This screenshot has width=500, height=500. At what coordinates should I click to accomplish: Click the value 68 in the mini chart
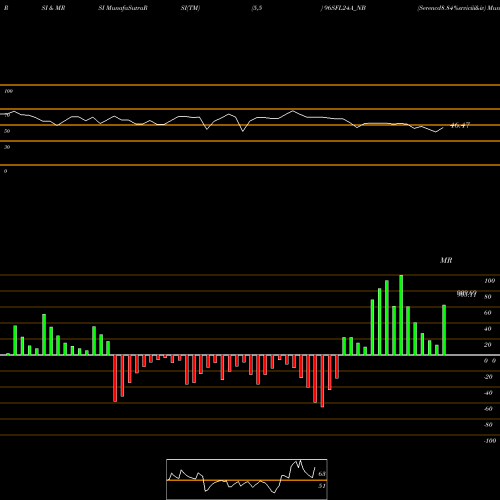tap(322, 474)
